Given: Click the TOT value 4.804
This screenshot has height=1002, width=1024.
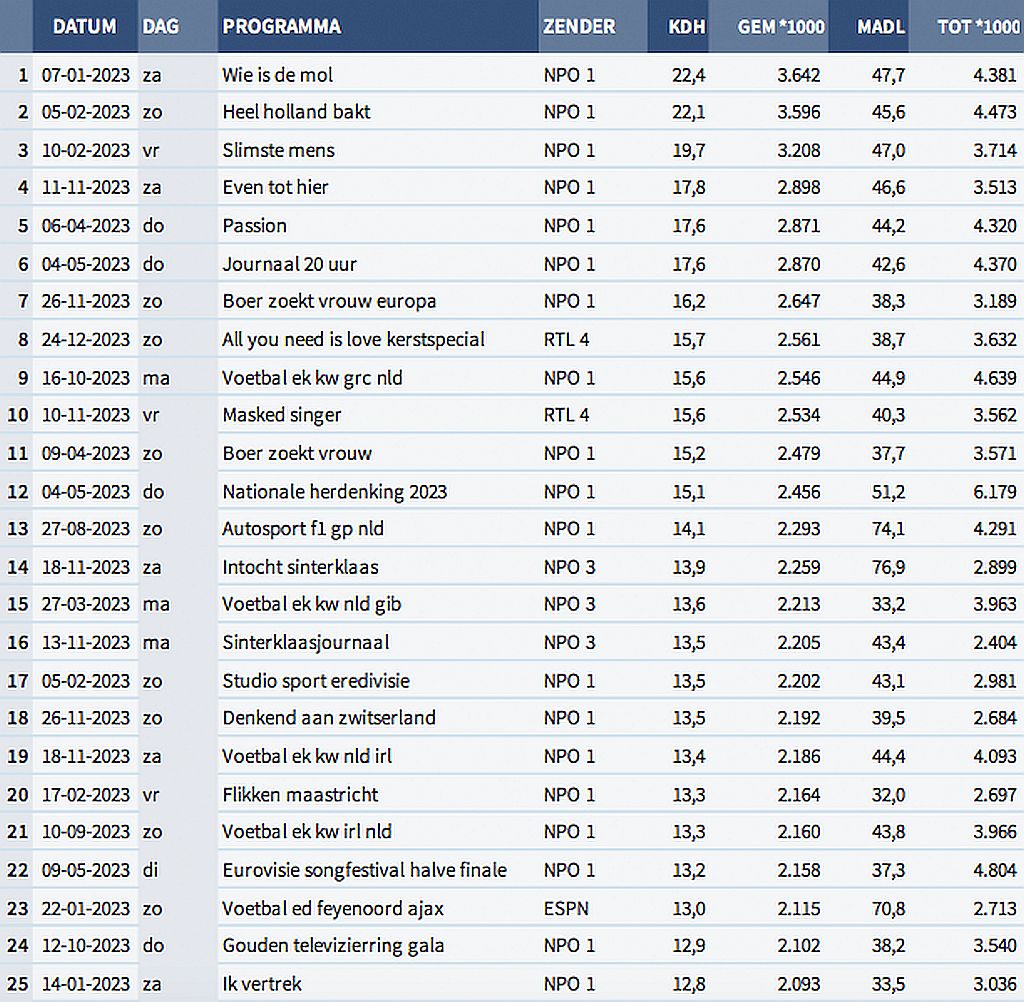Looking at the screenshot, I should pyautogui.click(x=995, y=870).
